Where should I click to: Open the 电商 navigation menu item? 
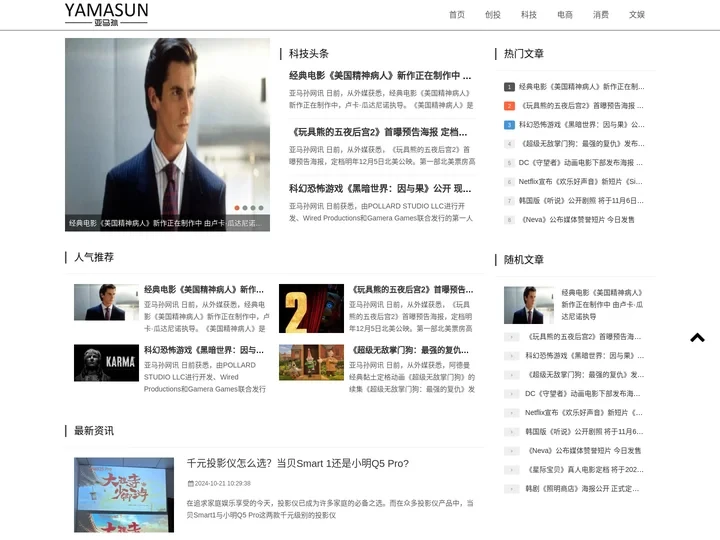(x=565, y=15)
